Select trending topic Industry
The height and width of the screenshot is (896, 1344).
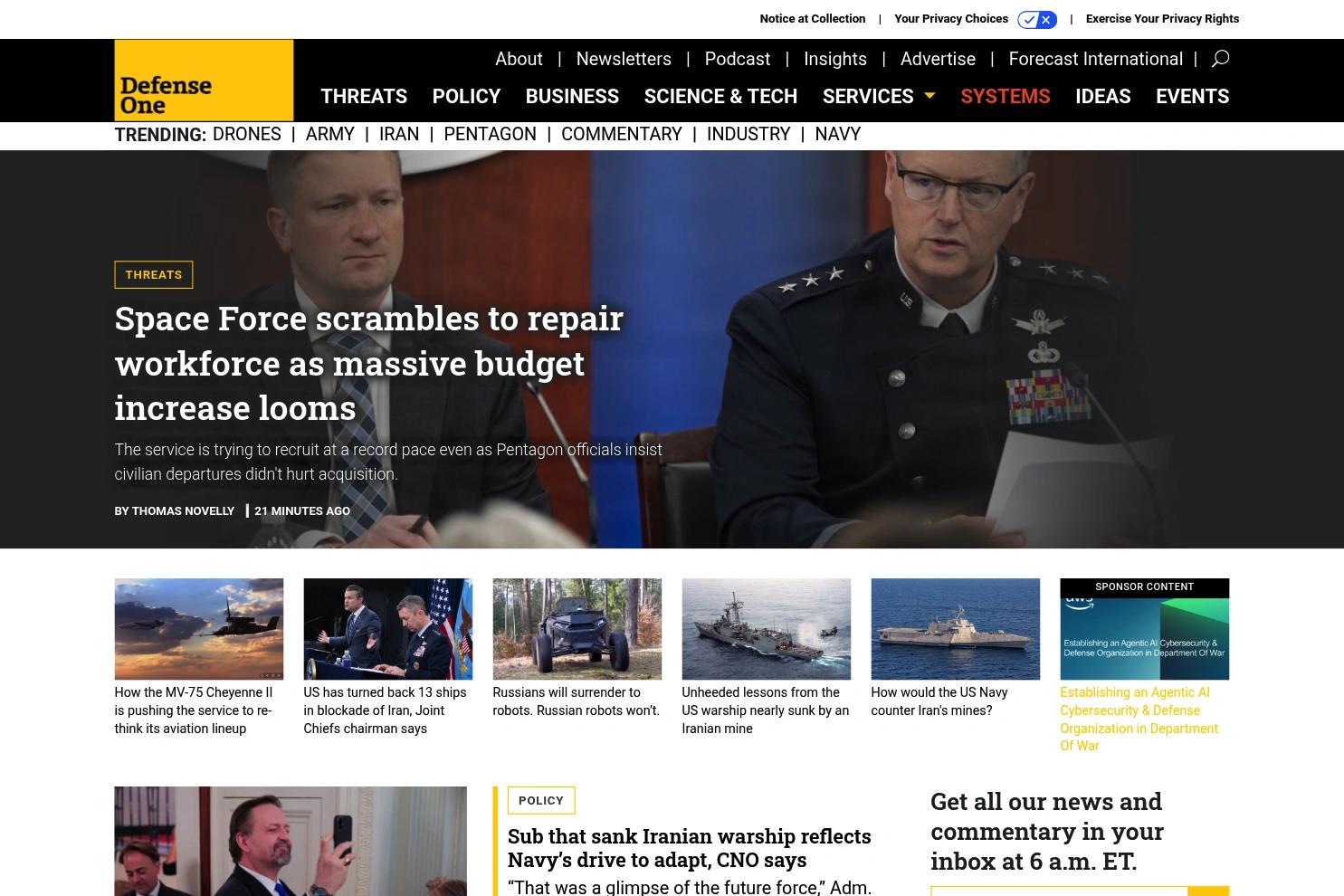click(x=748, y=134)
